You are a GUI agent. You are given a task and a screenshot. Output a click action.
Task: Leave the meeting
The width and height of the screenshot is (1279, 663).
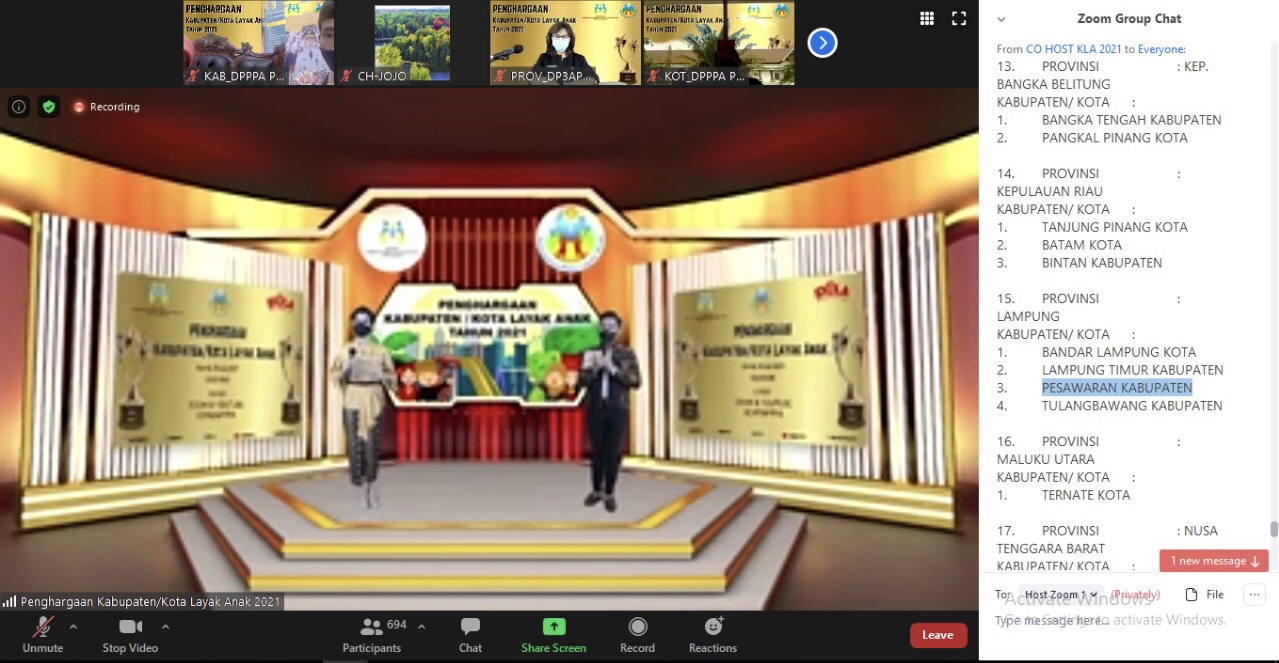click(938, 635)
